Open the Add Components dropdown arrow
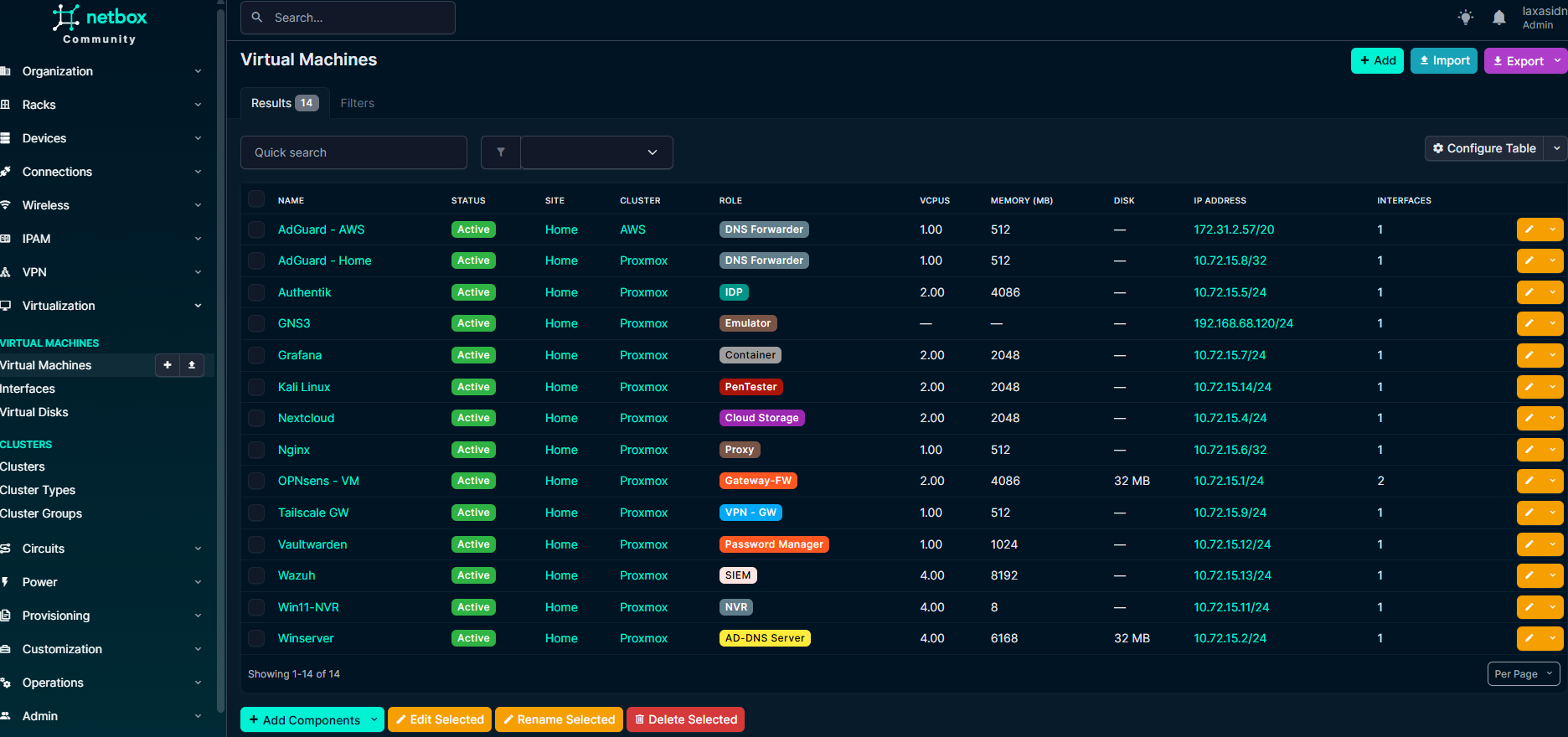The height and width of the screenshot is (737, 1568). [x=374, y=719]
